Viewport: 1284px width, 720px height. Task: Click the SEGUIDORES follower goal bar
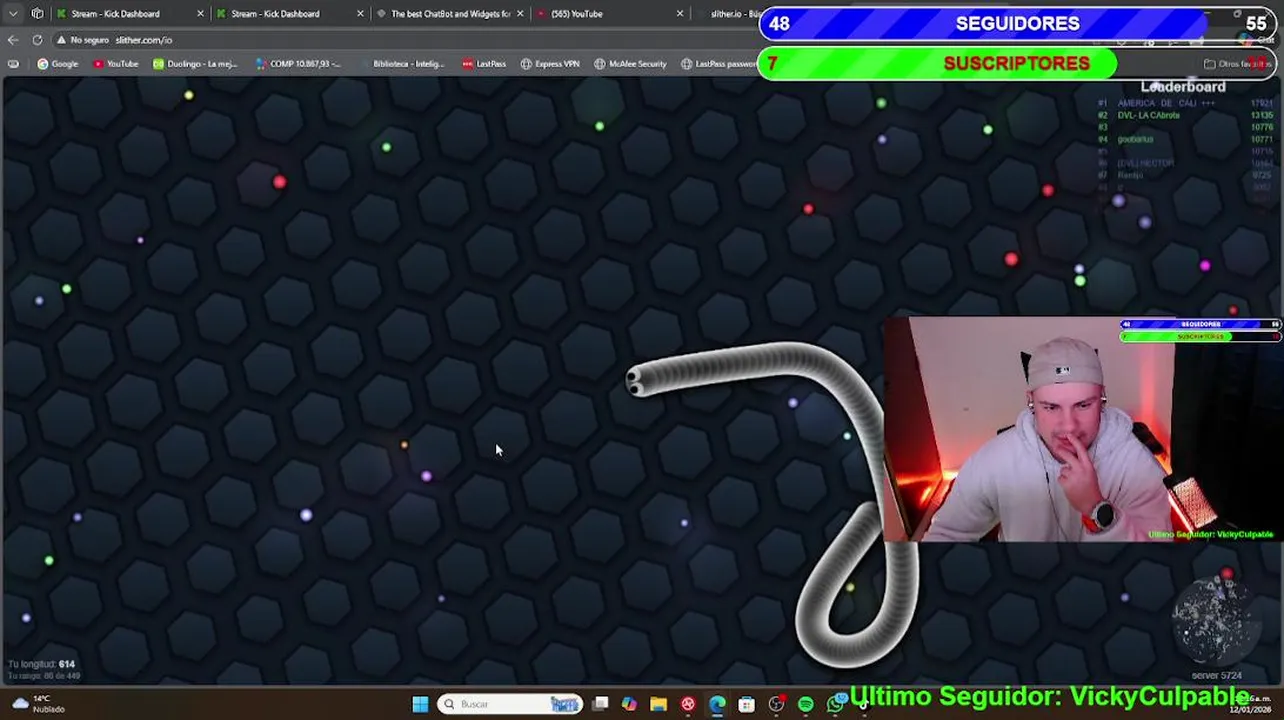1019,24
